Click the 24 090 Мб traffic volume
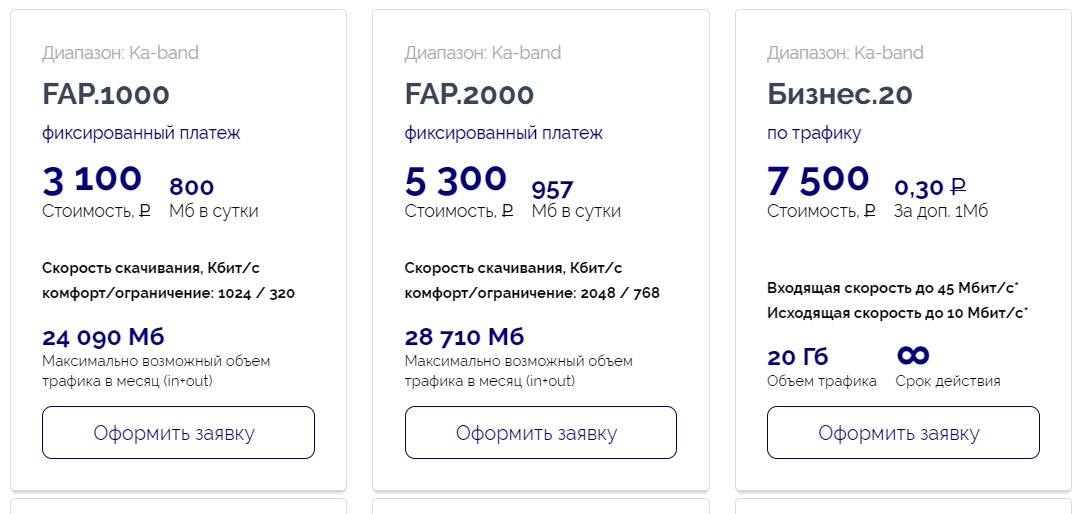This screenshot has width=1087, height=514. point(103,337)
